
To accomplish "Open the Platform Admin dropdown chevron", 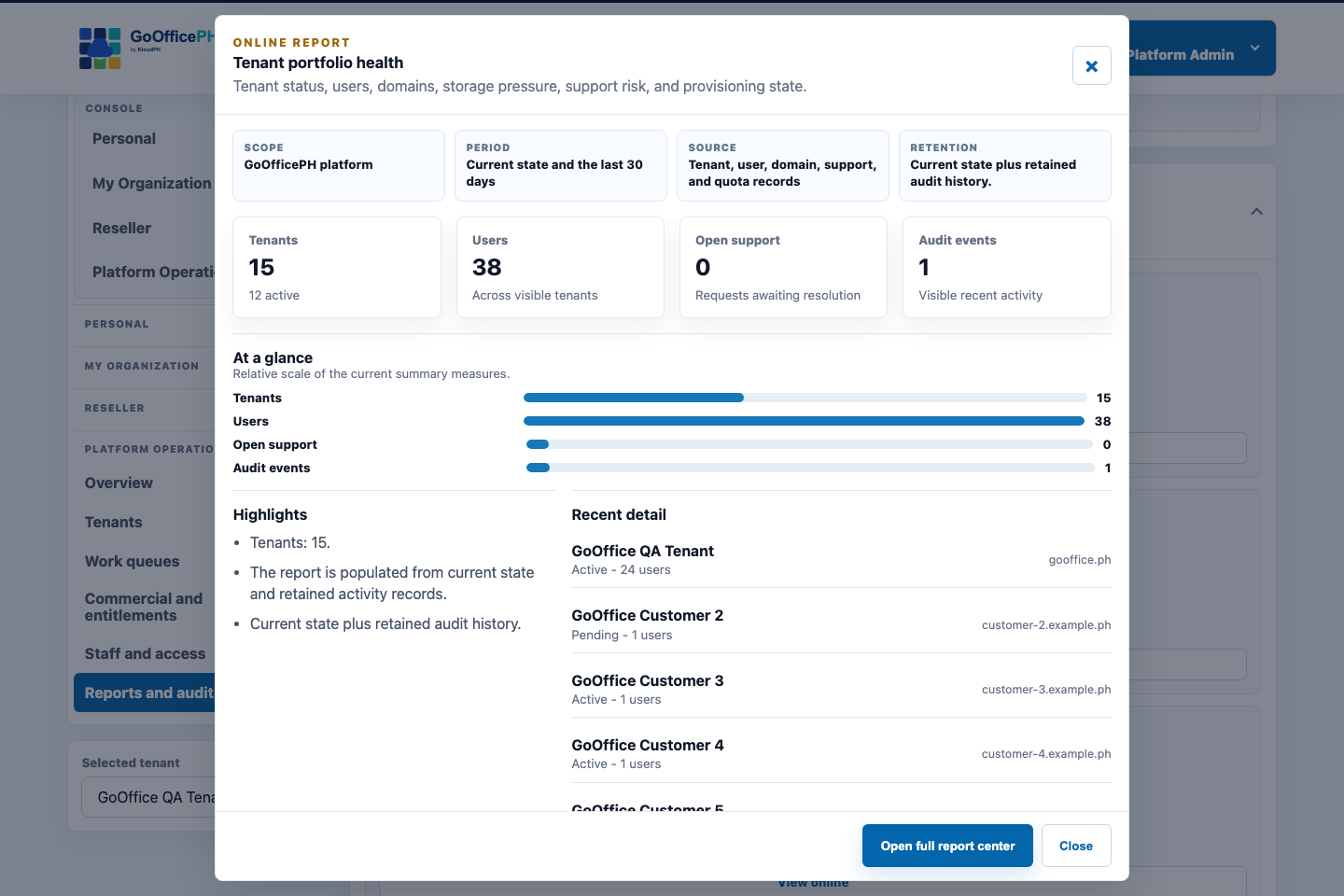I will (x=1254, y=49).
